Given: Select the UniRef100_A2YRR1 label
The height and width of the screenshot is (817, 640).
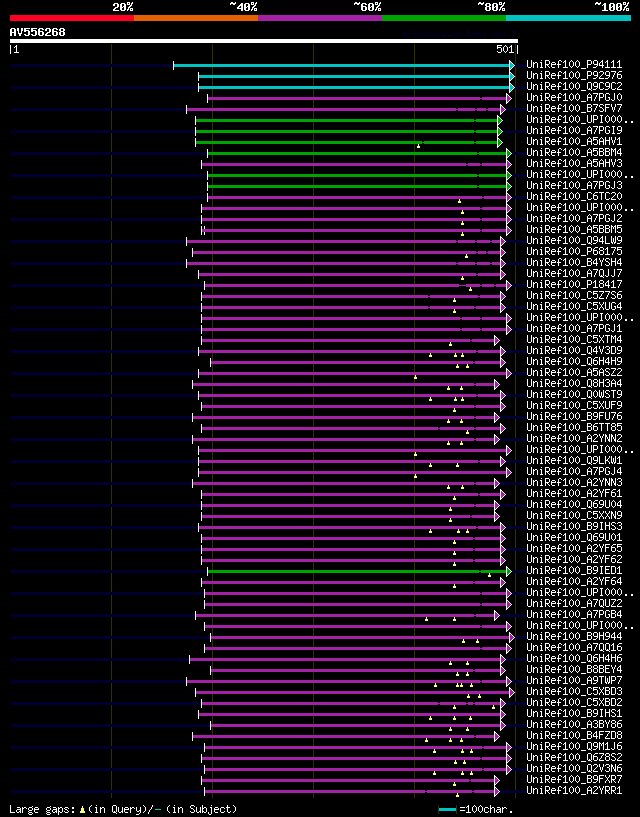Looking at the screenshot, I should point(574,791).
